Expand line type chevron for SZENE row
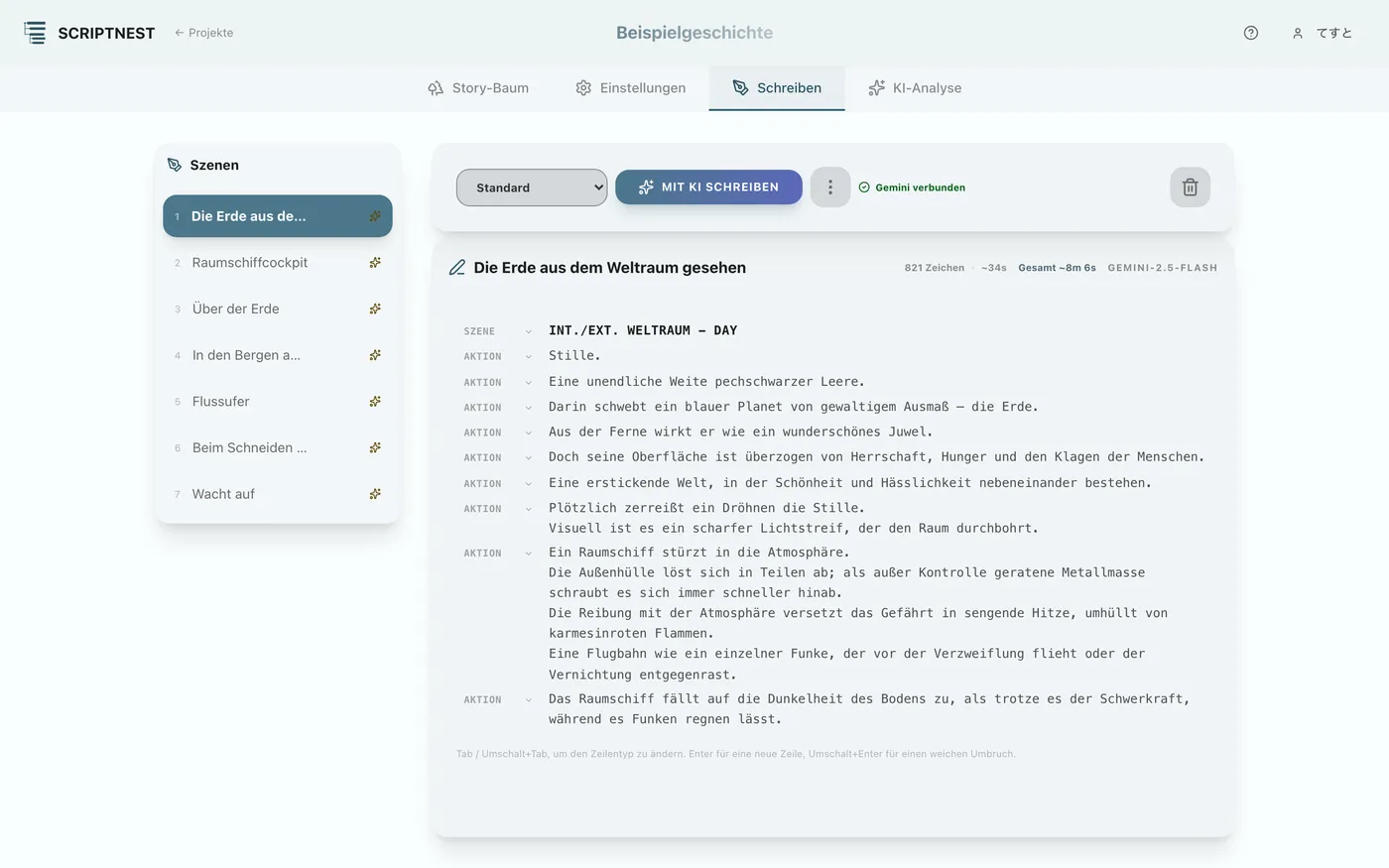The width and height of the screenshot is (1389, 868). click(x=528, y=331)
